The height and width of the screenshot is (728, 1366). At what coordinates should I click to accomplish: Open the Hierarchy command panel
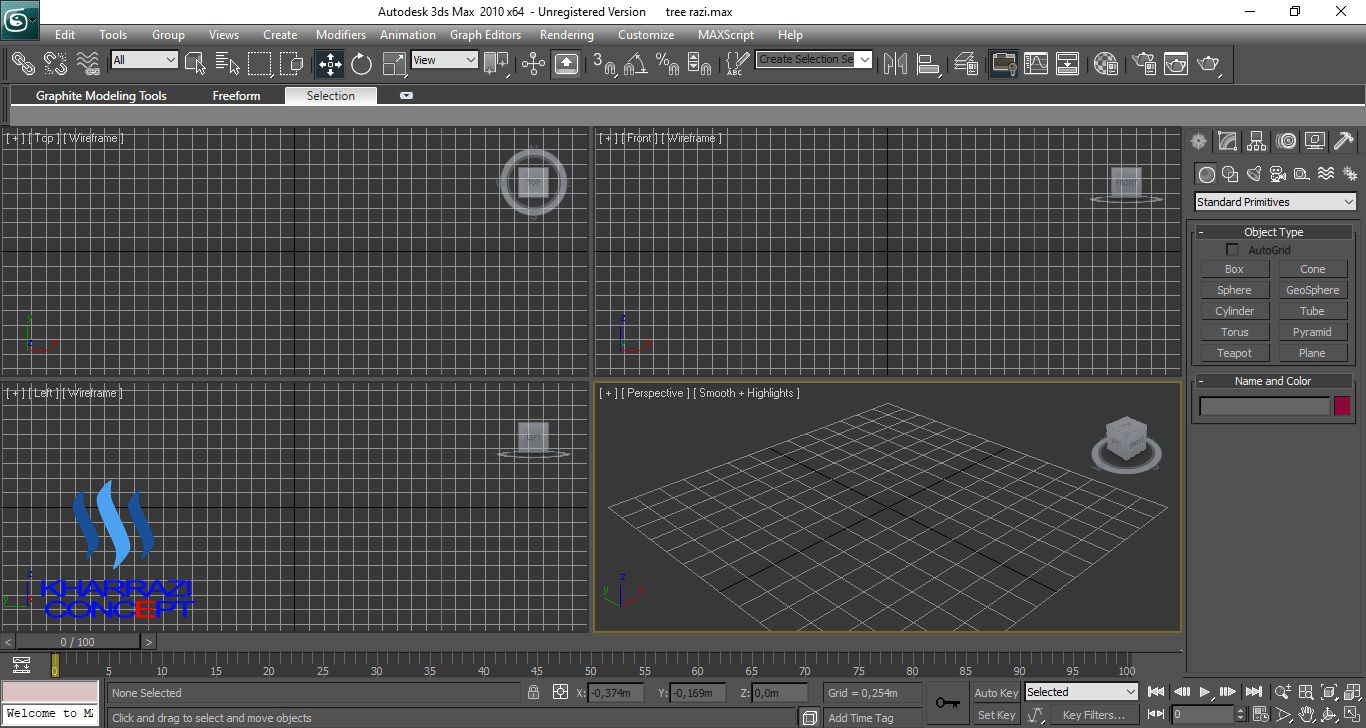point(1256,141)
